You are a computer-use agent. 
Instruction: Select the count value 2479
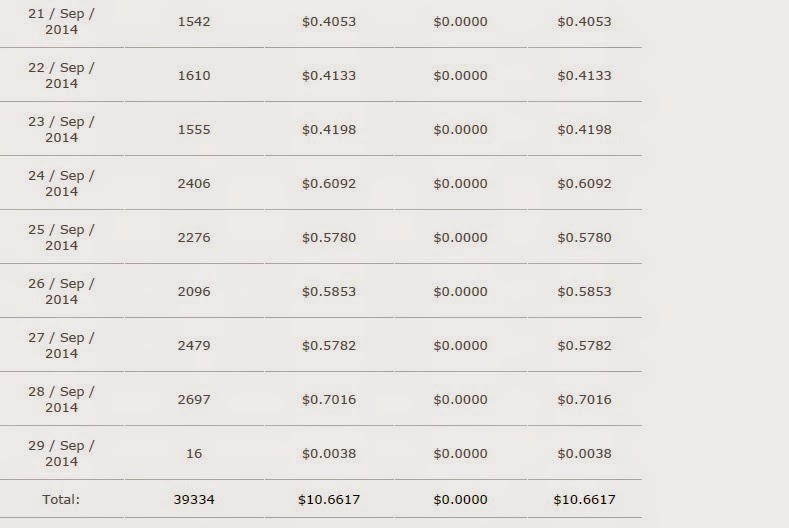click(x=194, y=345)
